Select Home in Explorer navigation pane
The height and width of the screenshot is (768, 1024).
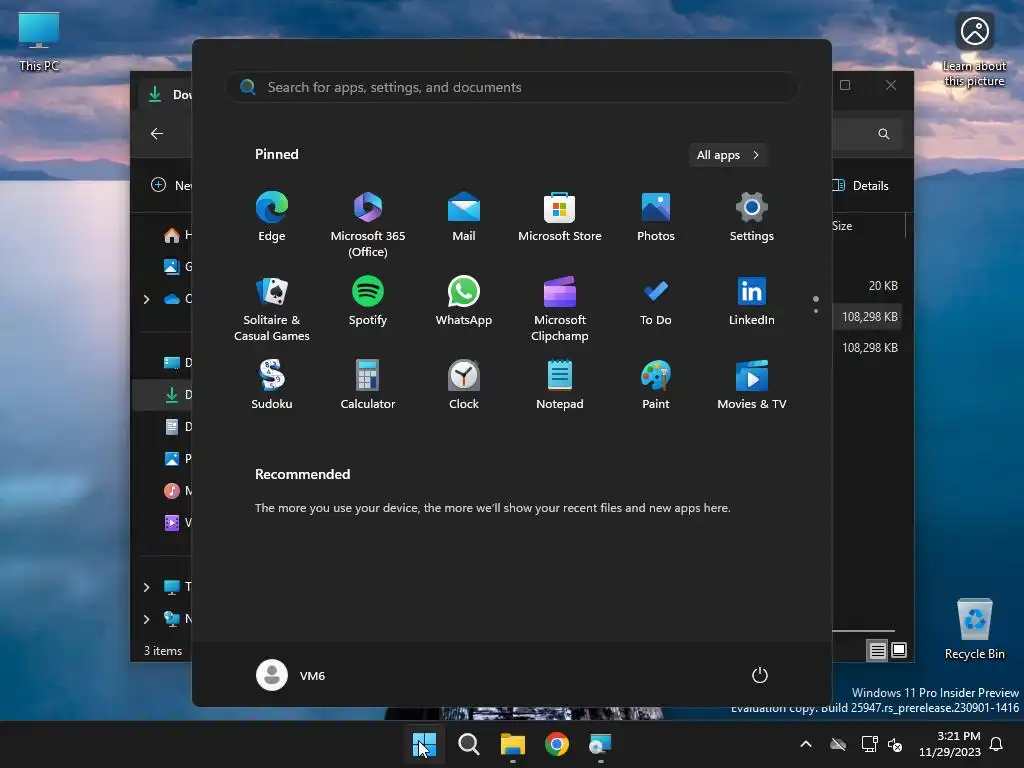176,234
